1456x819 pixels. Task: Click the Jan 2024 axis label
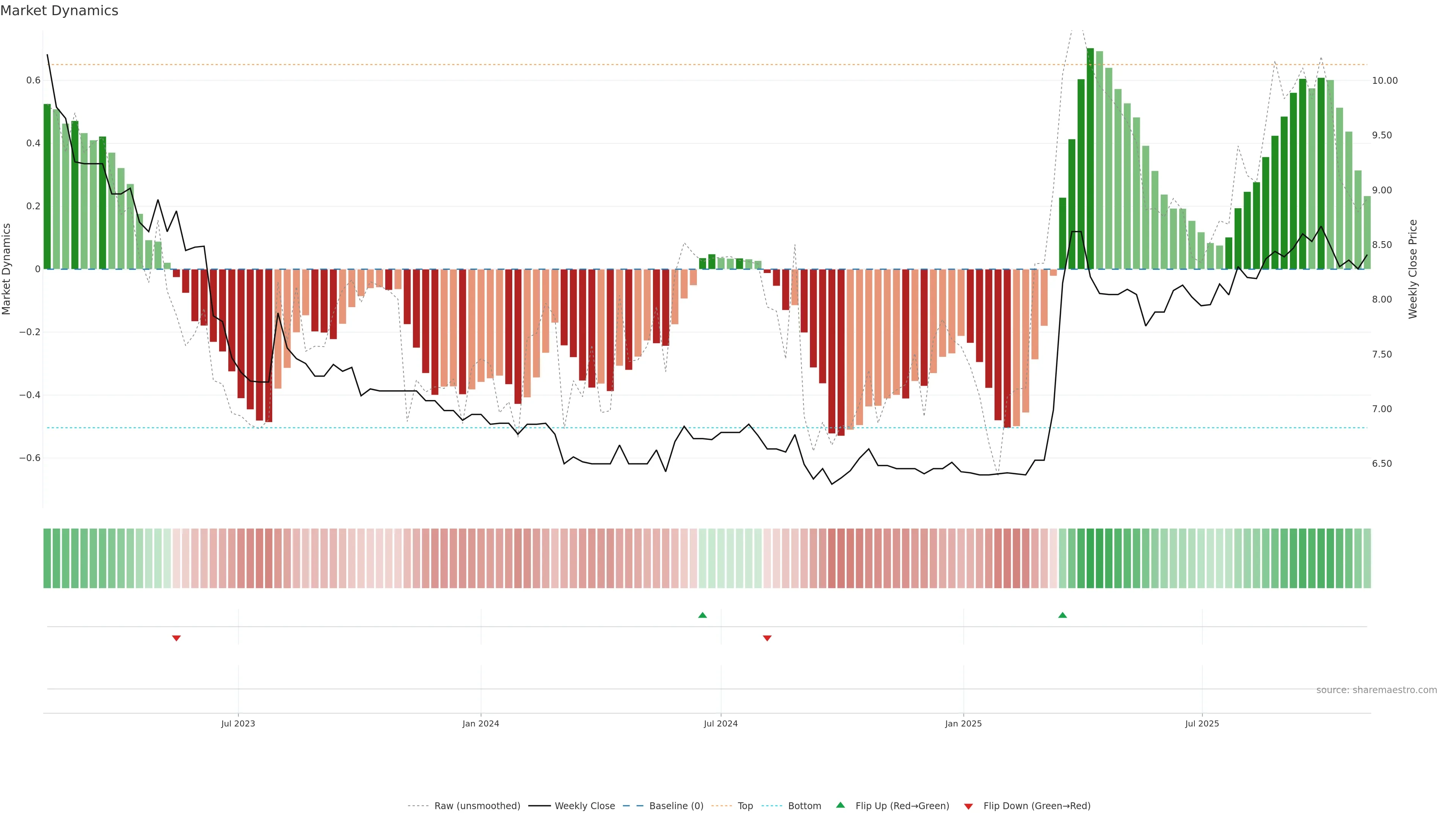[480, 723]
